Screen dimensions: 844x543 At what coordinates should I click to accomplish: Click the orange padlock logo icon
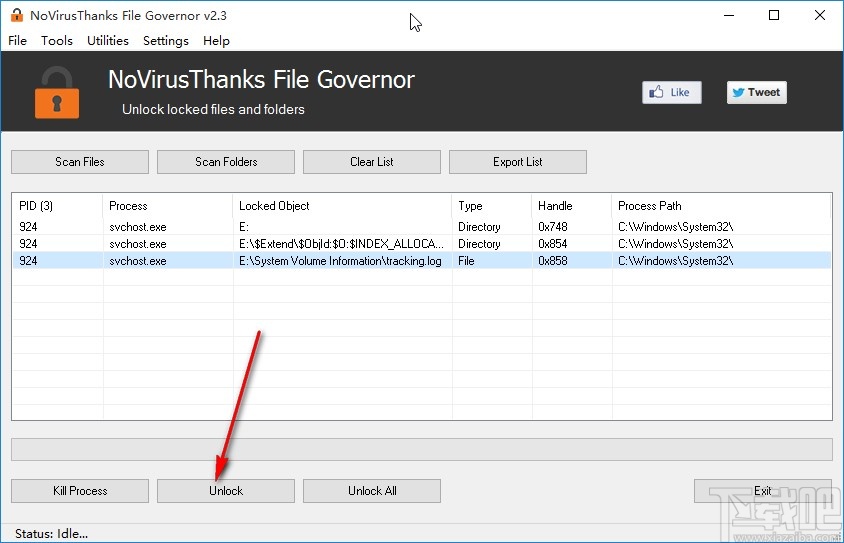tap(57, 92)
